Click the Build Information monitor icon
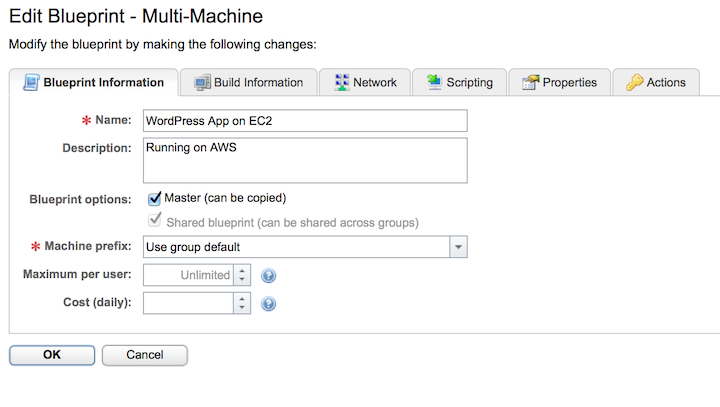 [x=203, y=83]
